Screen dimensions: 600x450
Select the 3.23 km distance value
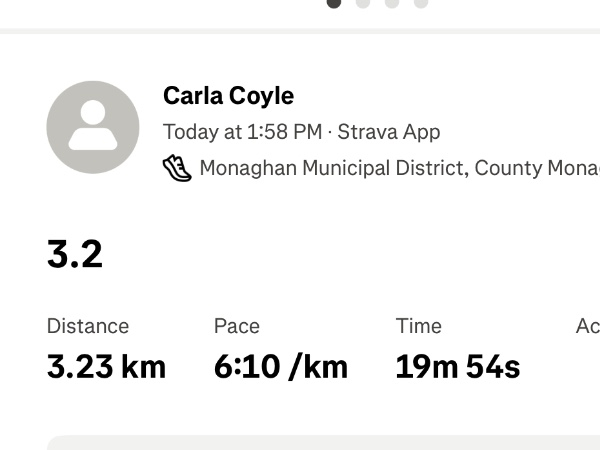(x=106, y=367)
